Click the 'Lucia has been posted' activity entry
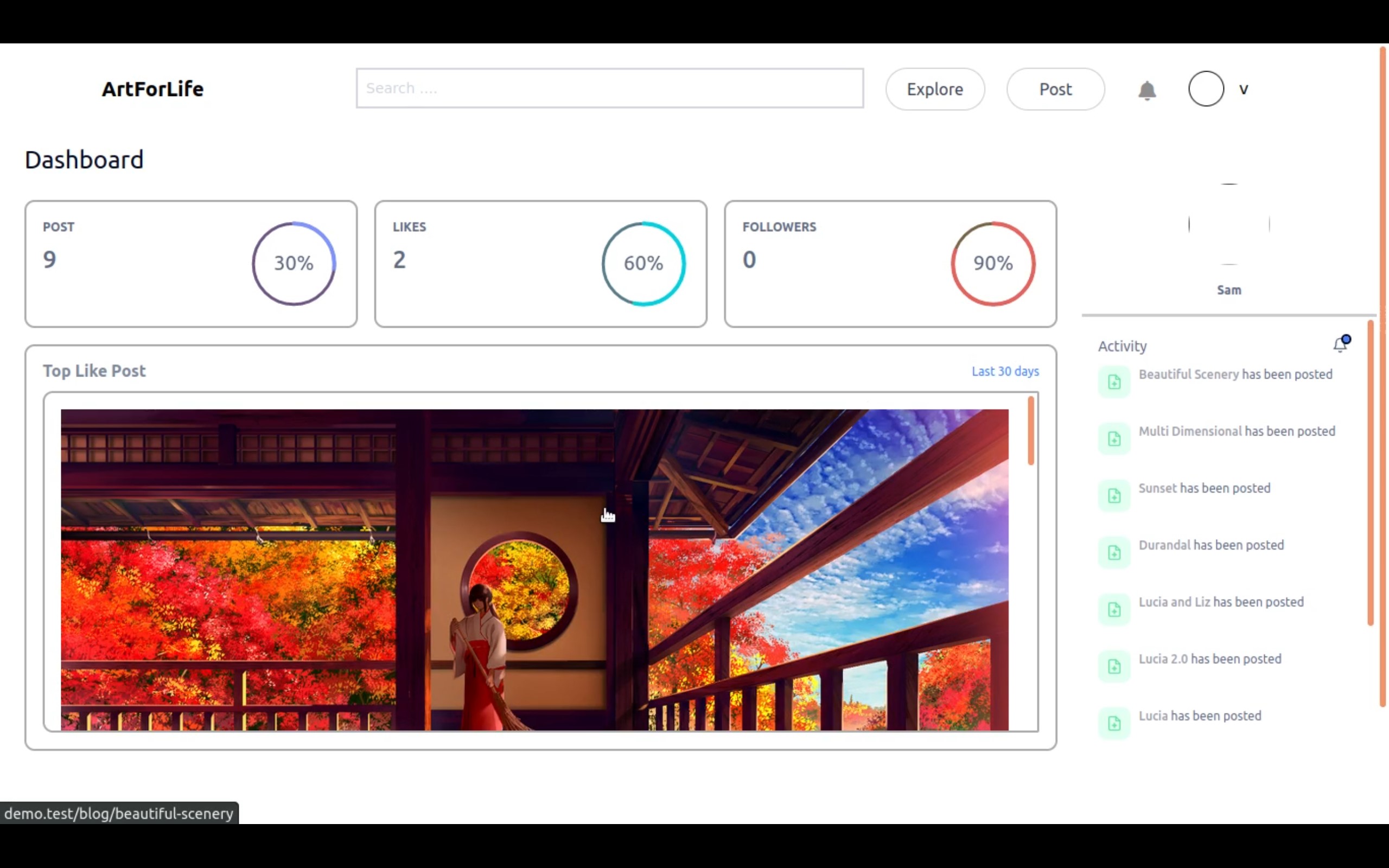The image size is (1389, 868). (1200, 716)
